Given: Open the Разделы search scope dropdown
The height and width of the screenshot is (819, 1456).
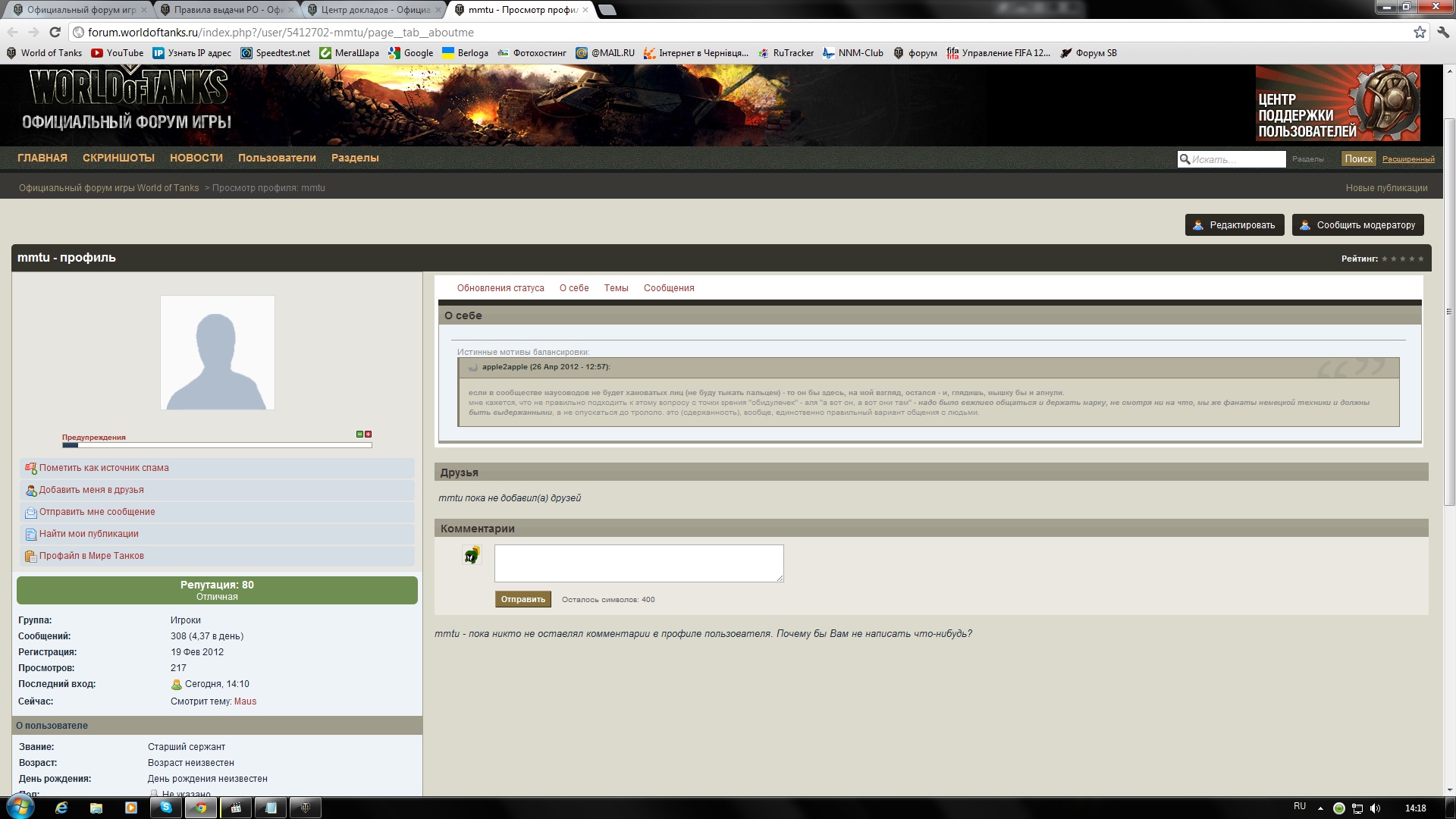Looking at the screenshot, I should (1308, 159).
